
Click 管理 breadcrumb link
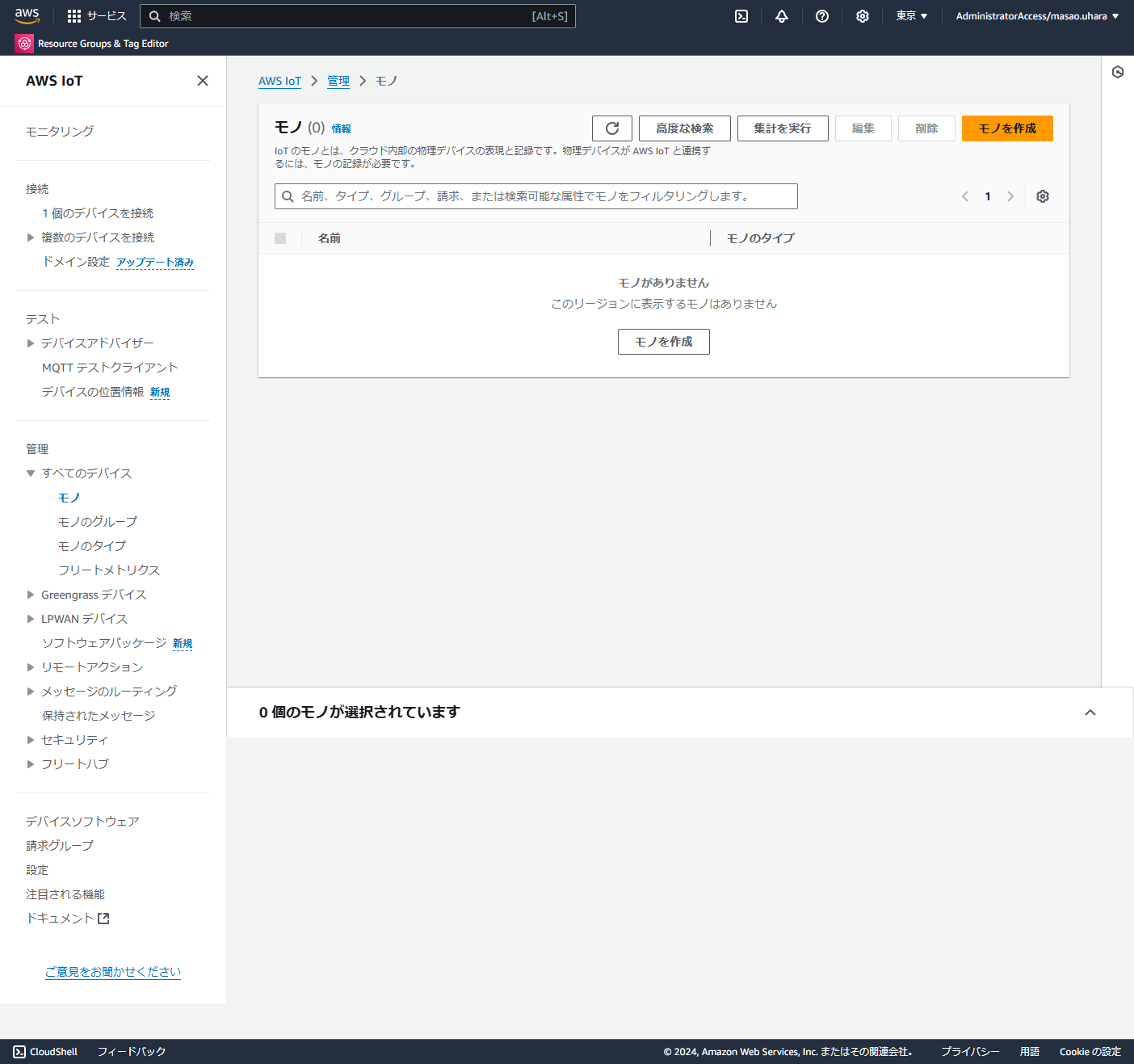click(x=338, y=81)
